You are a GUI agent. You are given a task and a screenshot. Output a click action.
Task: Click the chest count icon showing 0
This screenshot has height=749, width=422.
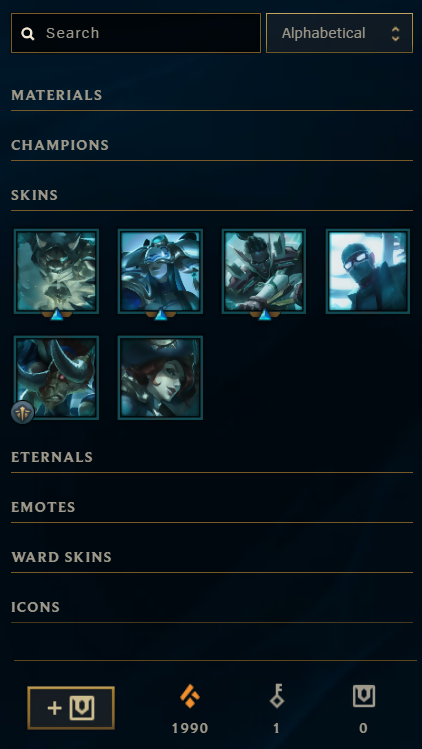364,696
